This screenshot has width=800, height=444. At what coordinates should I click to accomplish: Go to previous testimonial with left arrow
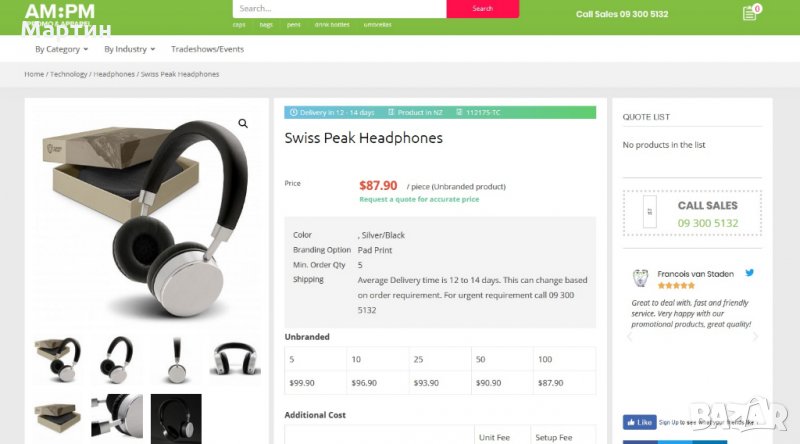(629, 337)
